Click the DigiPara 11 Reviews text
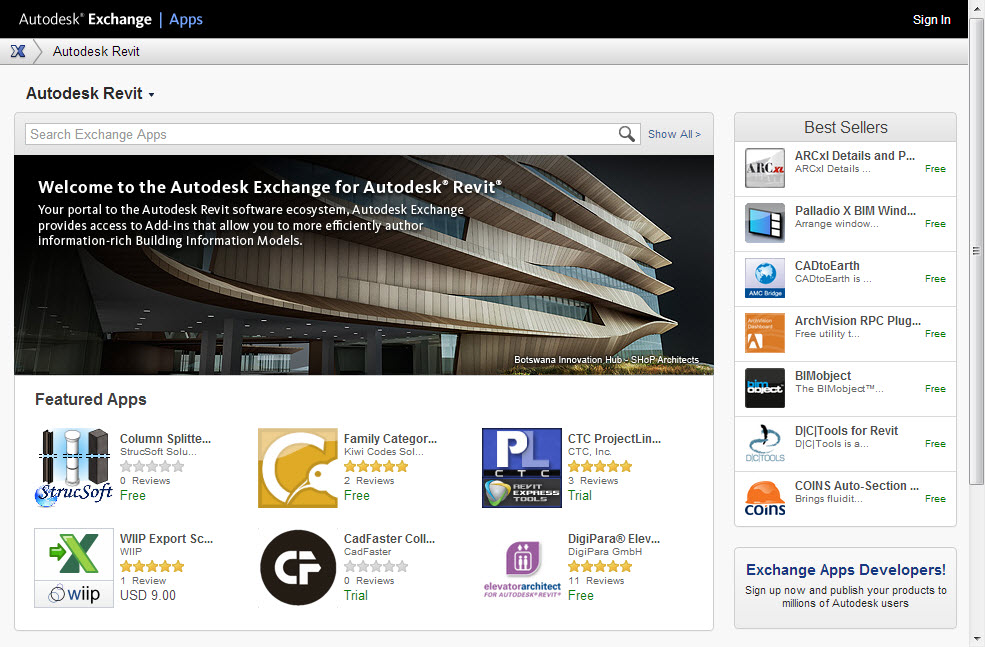Viewport: 985px width, 647px height. click(596, 580)
